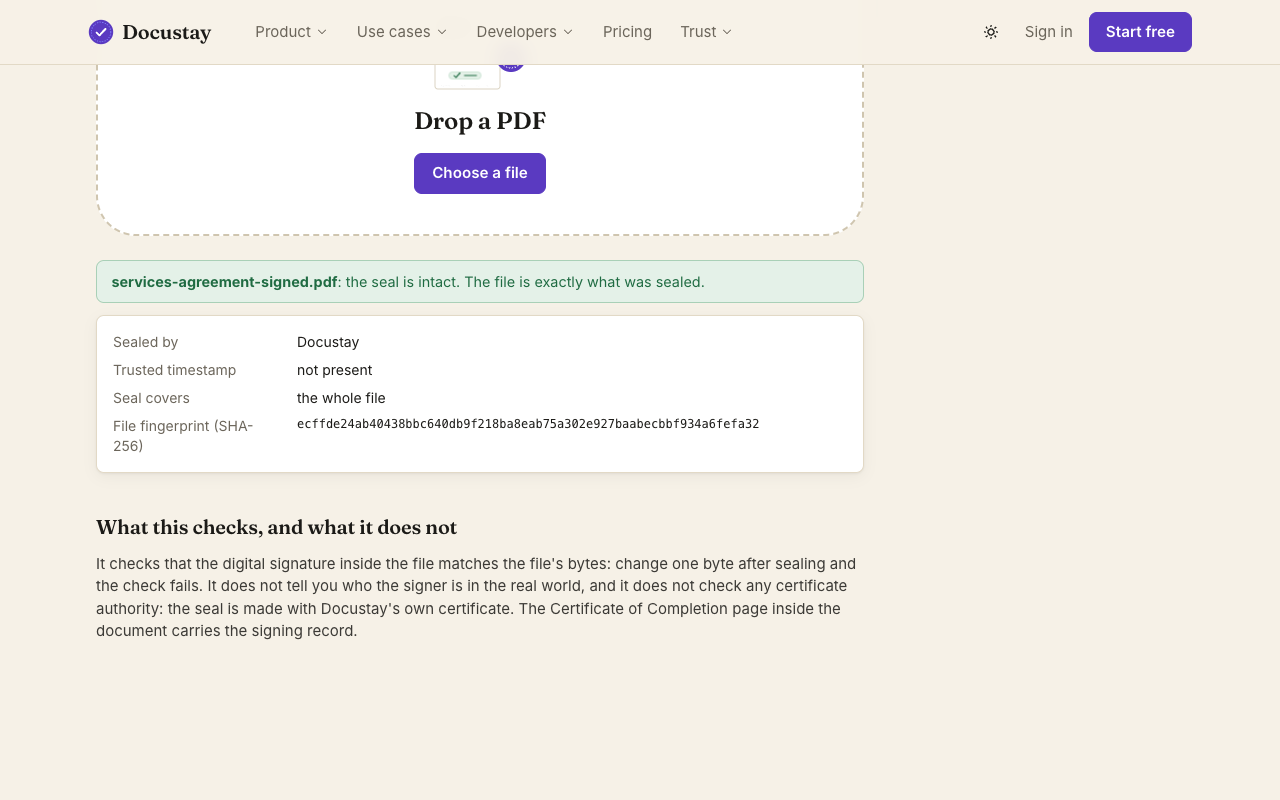Image resolution: width=1280 pixels, height=800 pixels.
Task: Click the document illustration in drop zone
Action: coord(478,75)
